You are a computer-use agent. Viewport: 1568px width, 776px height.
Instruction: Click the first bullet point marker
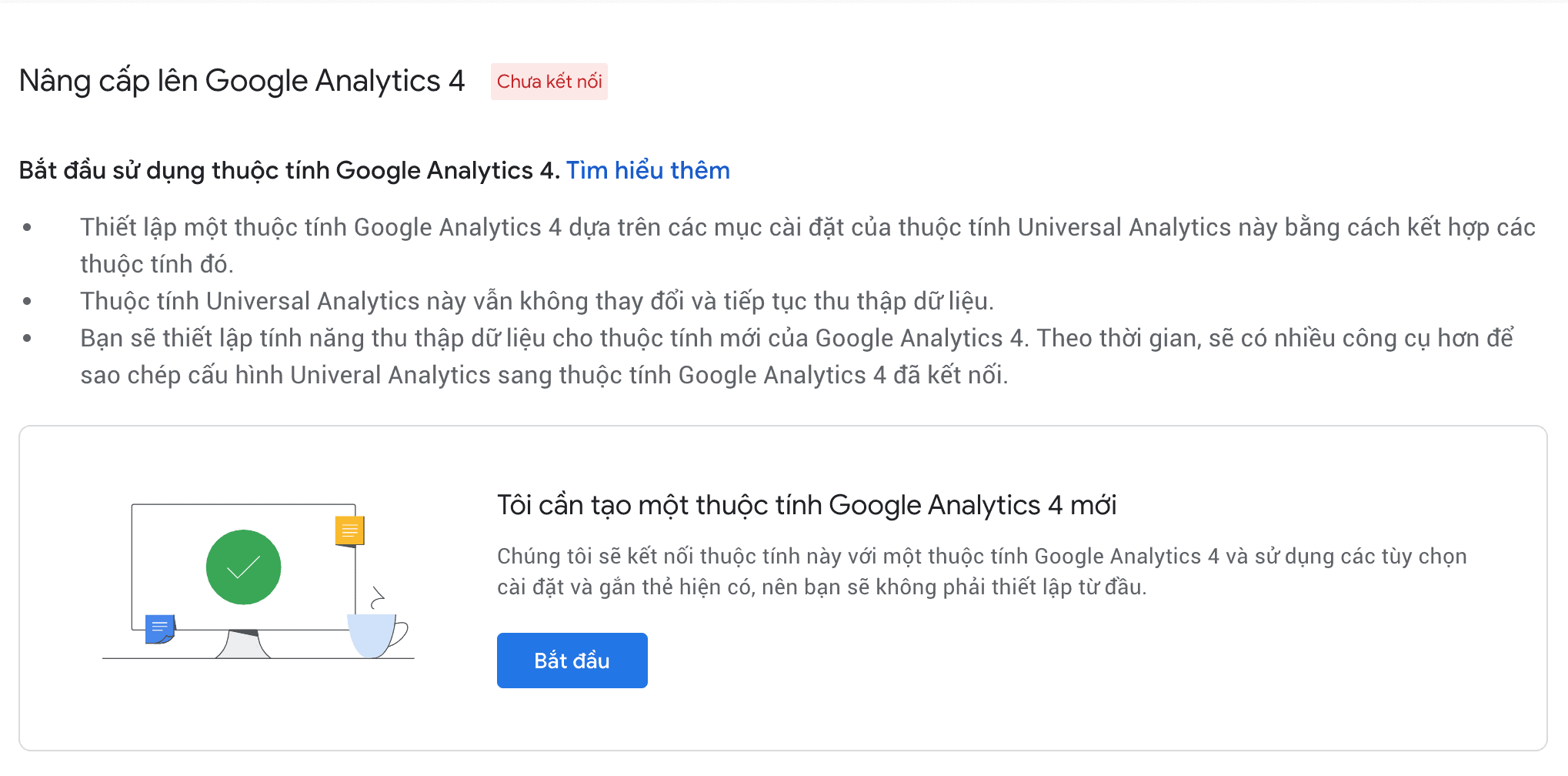tap(28, 227)
